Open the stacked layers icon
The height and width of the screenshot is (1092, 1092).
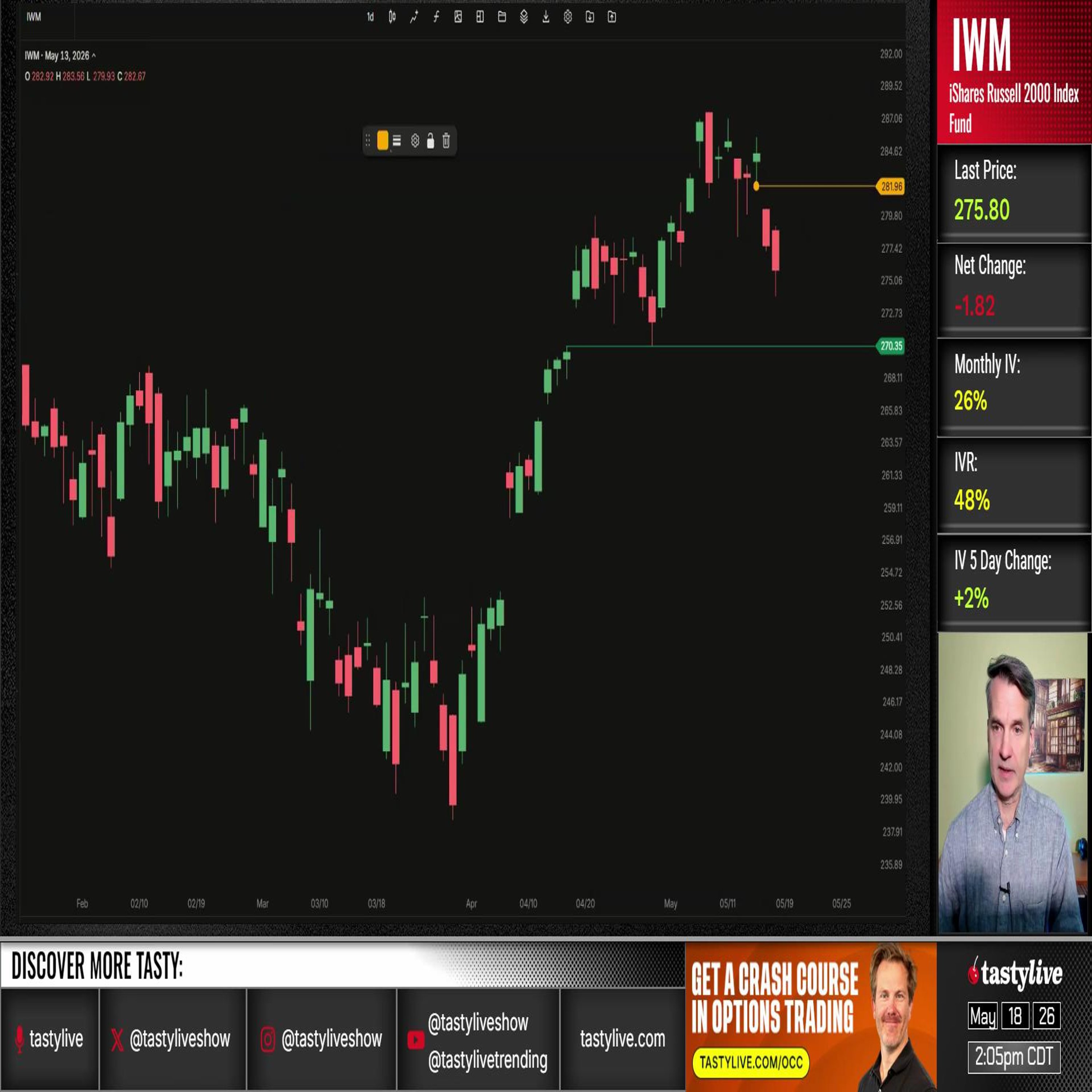pos(524,17)
